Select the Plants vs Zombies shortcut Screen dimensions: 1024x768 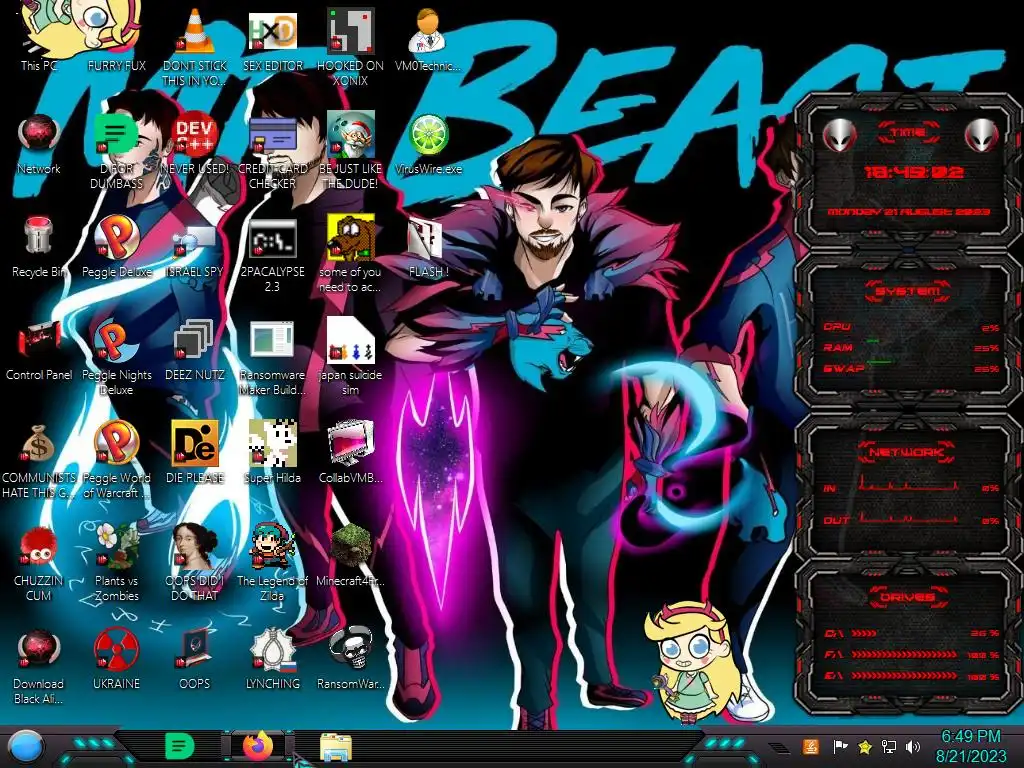point(116,547)
